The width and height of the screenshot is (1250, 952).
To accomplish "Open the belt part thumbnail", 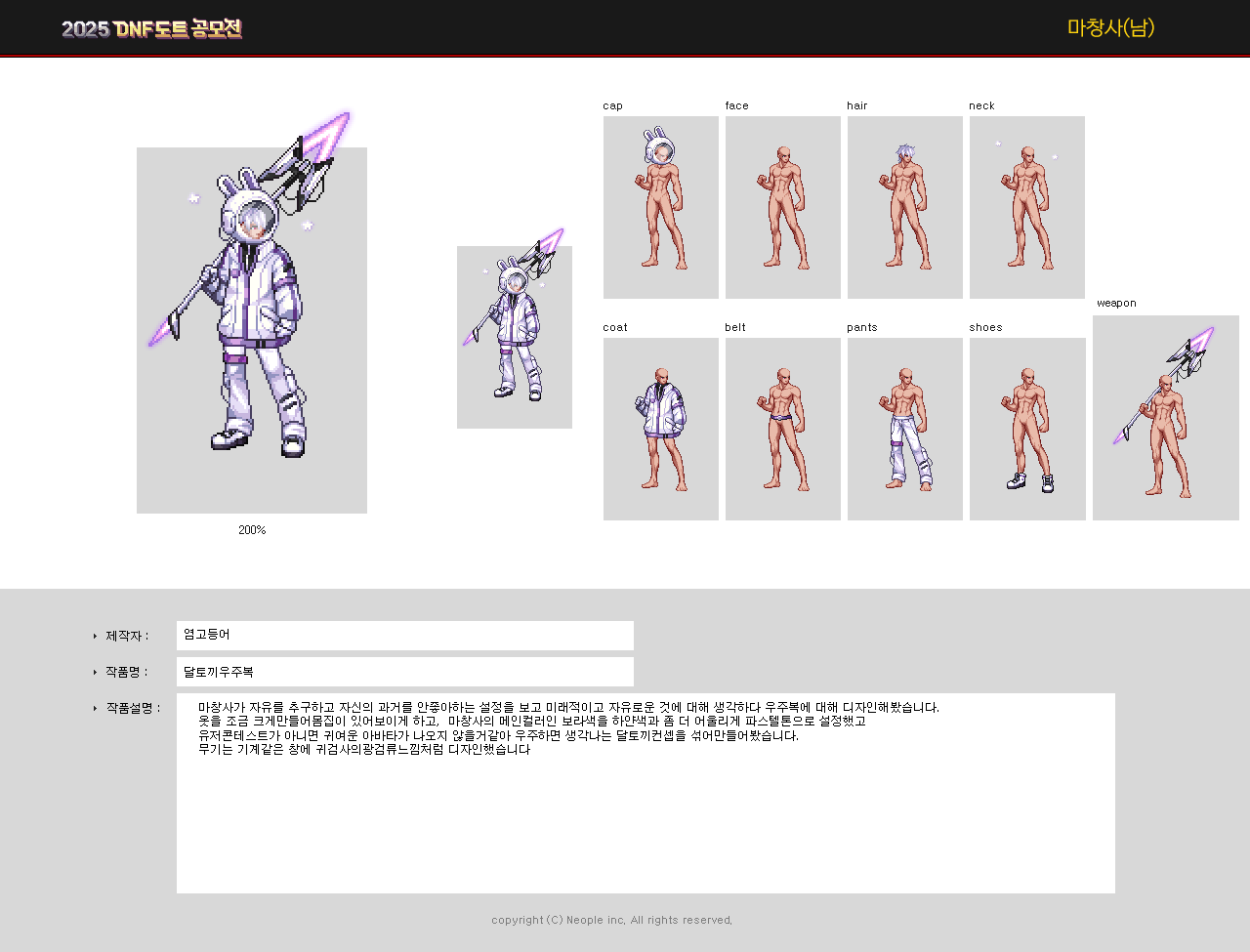I will (783, 429).
